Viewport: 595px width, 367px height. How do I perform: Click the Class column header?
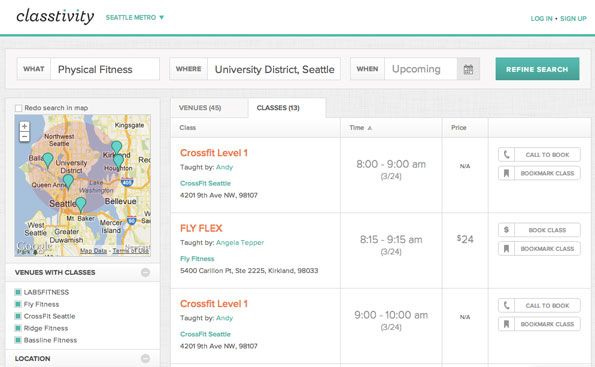coord(187,128)
